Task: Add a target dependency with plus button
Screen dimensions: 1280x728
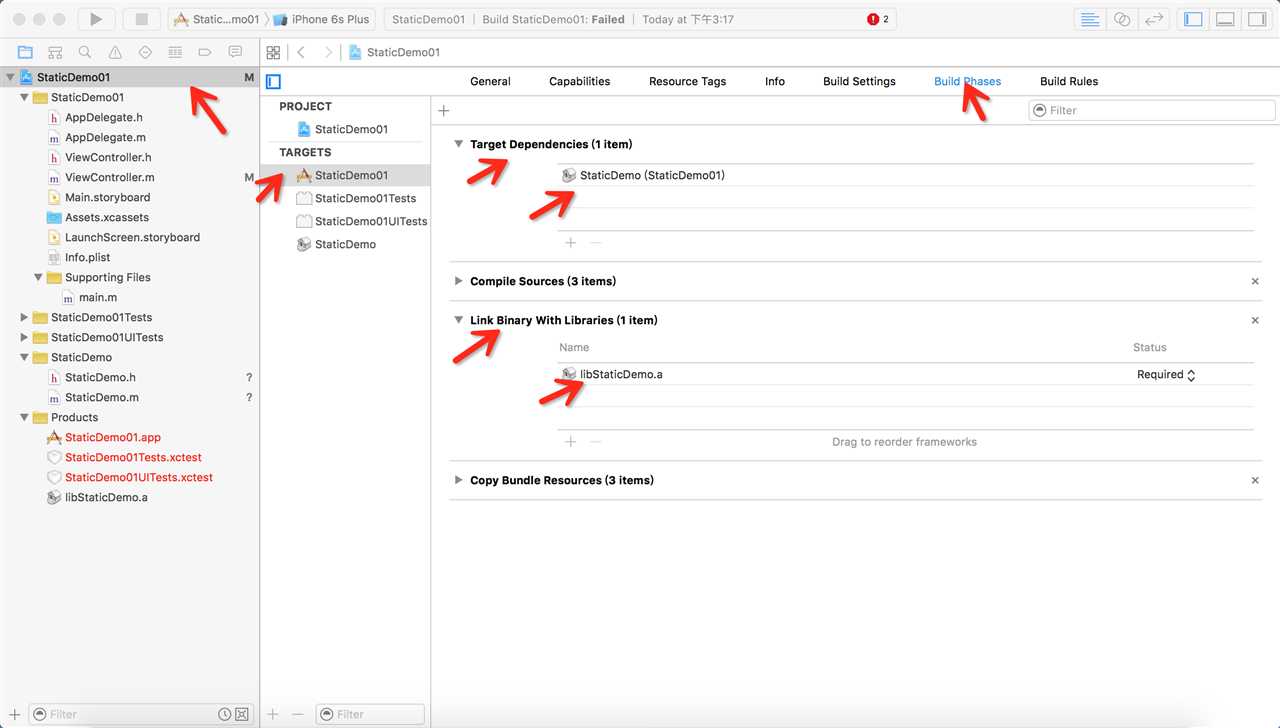Action: click(x=571, y=242)
